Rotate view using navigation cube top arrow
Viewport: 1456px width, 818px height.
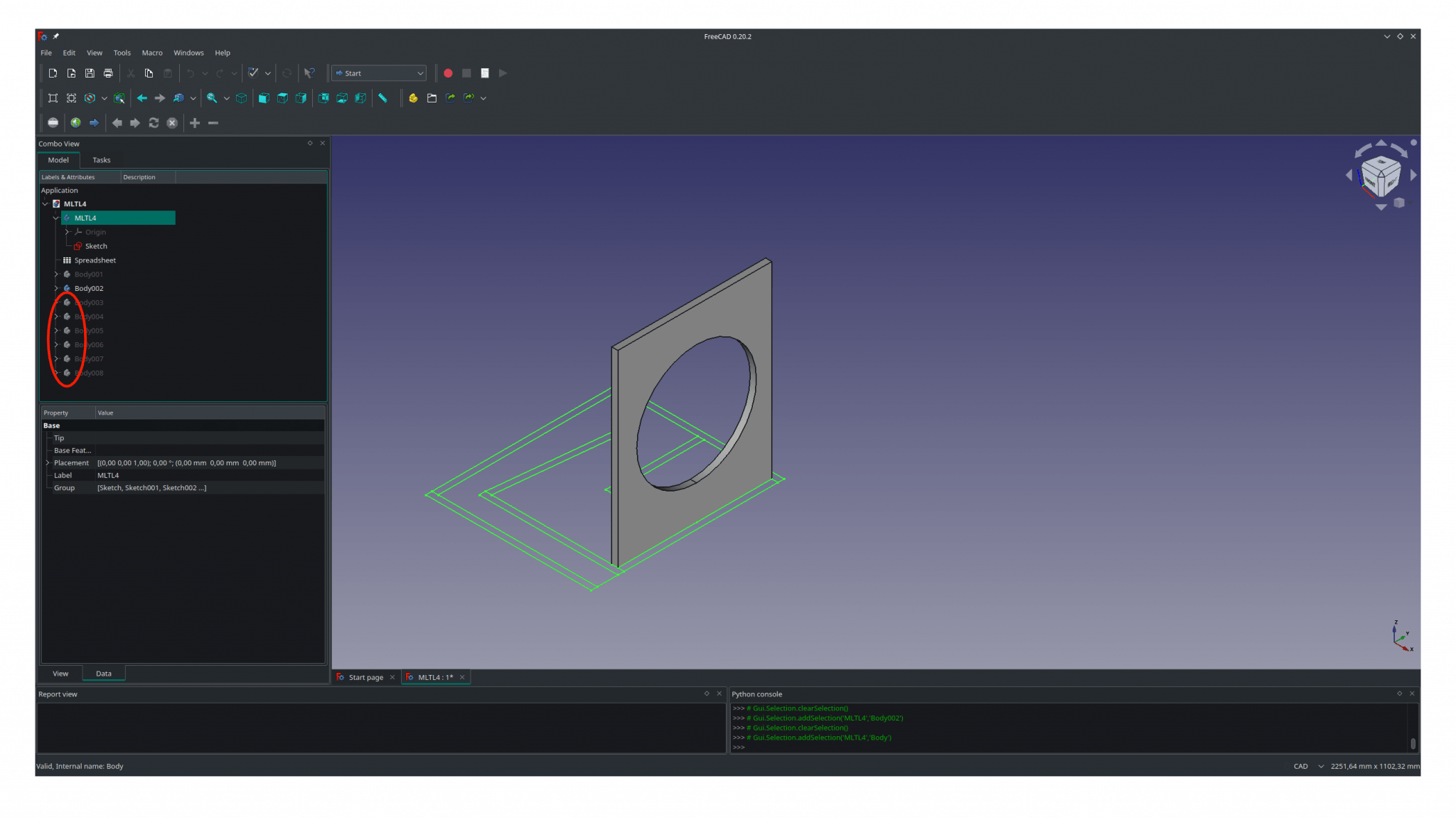1381,143
